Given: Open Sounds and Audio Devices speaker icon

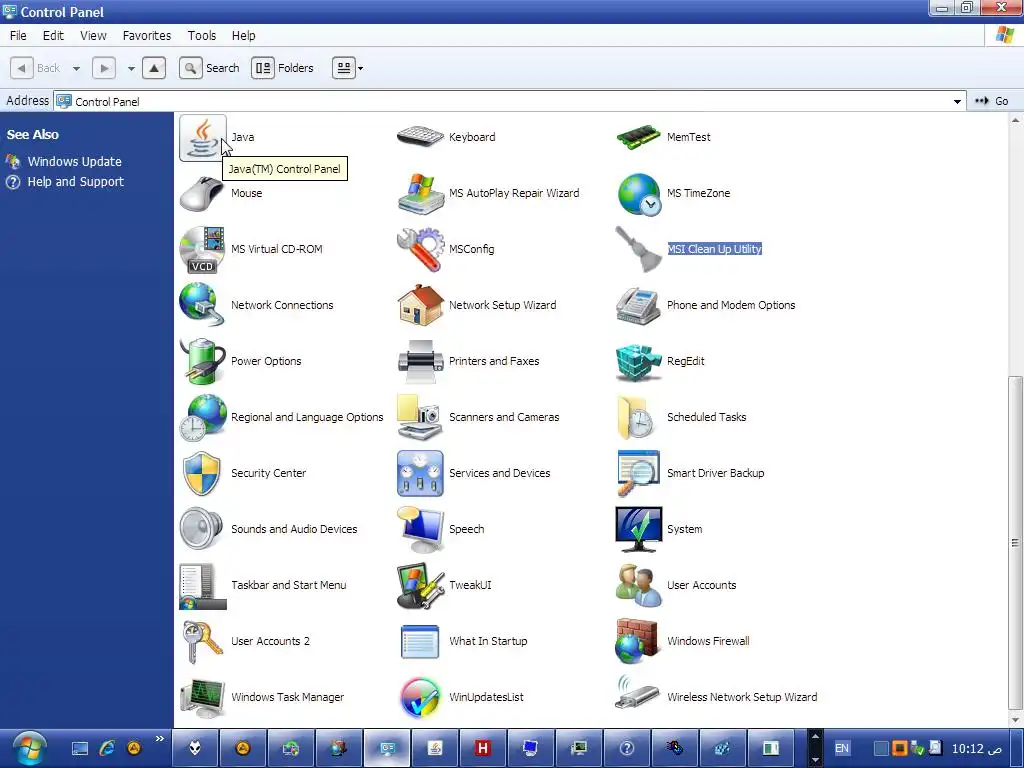Looking at the screenshot, I should click(202, 529).
